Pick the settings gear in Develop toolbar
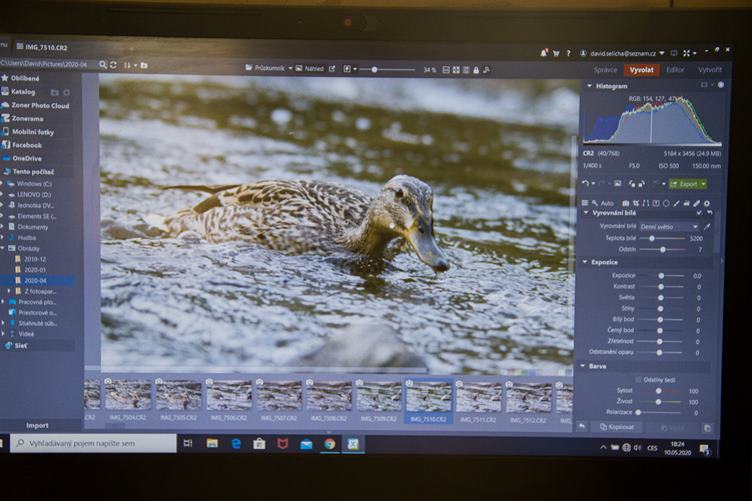 click(x=707, y=203)
